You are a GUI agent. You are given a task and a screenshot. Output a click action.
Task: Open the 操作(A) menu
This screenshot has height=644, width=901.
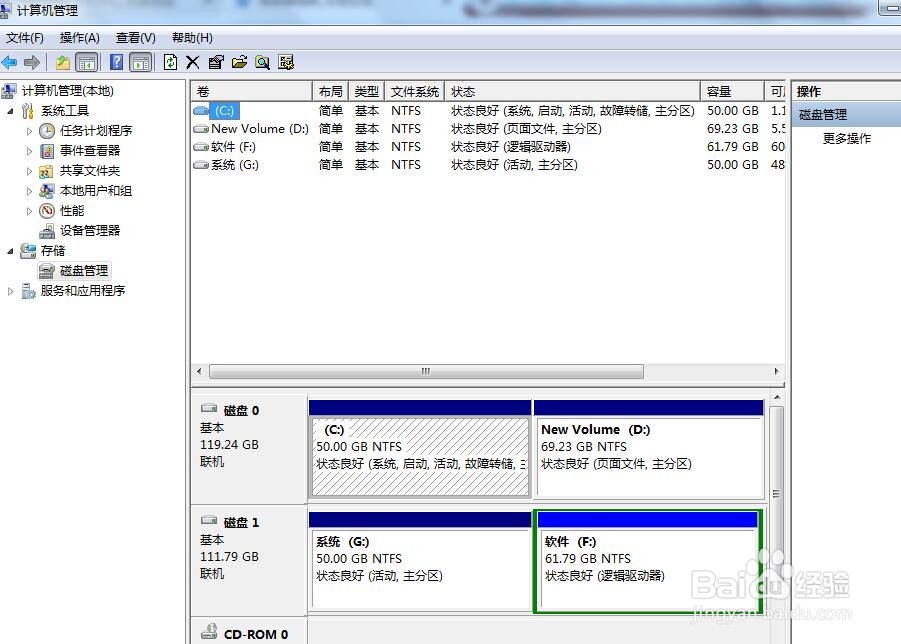coord(79,38)
